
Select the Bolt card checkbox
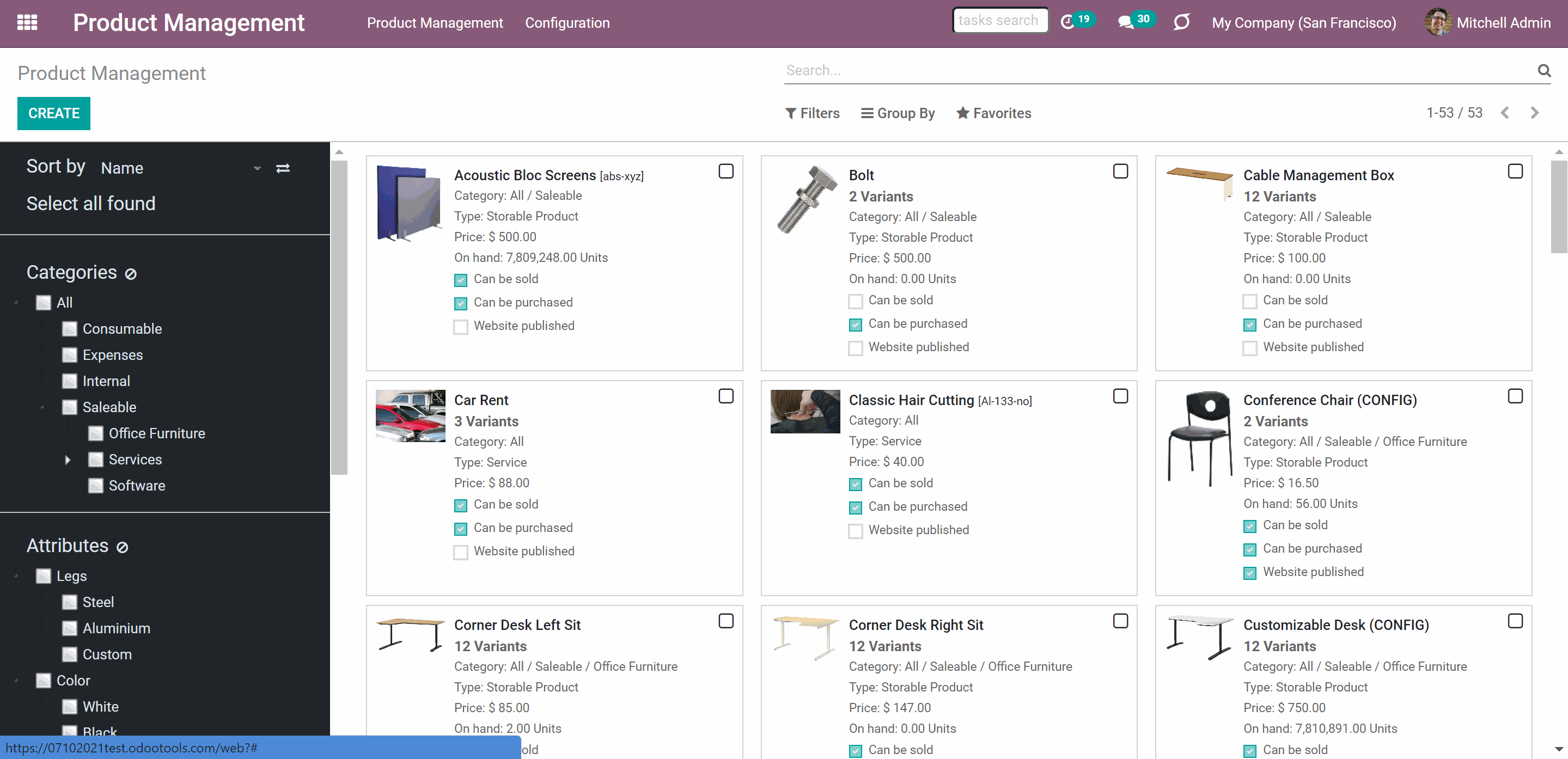(x=1120, y=172)
